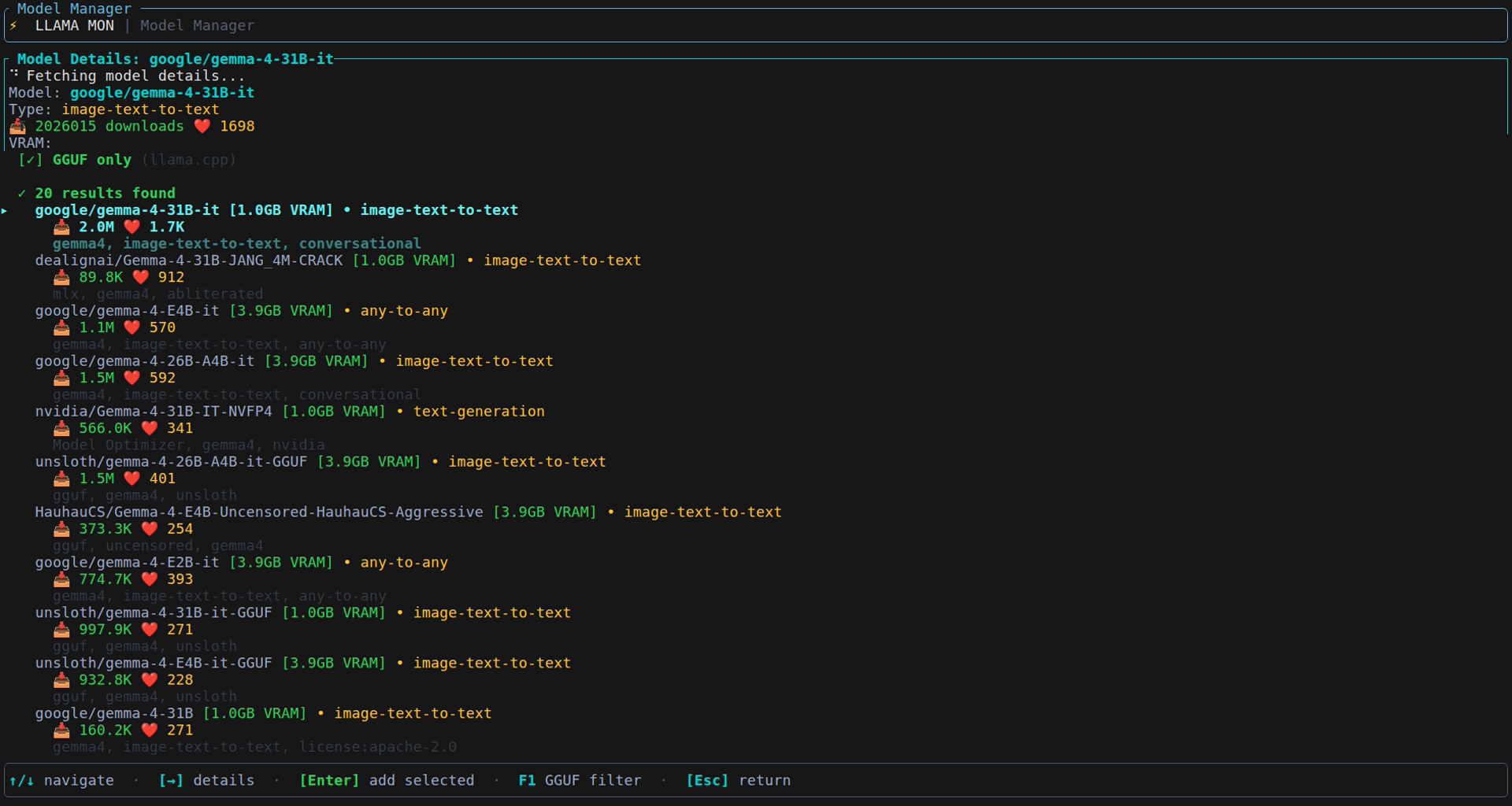Viewport: 1512px width, 806px height.
Task: Click the selection arrow beside google/gemma-4-31B-it
Action: [5, 211]
